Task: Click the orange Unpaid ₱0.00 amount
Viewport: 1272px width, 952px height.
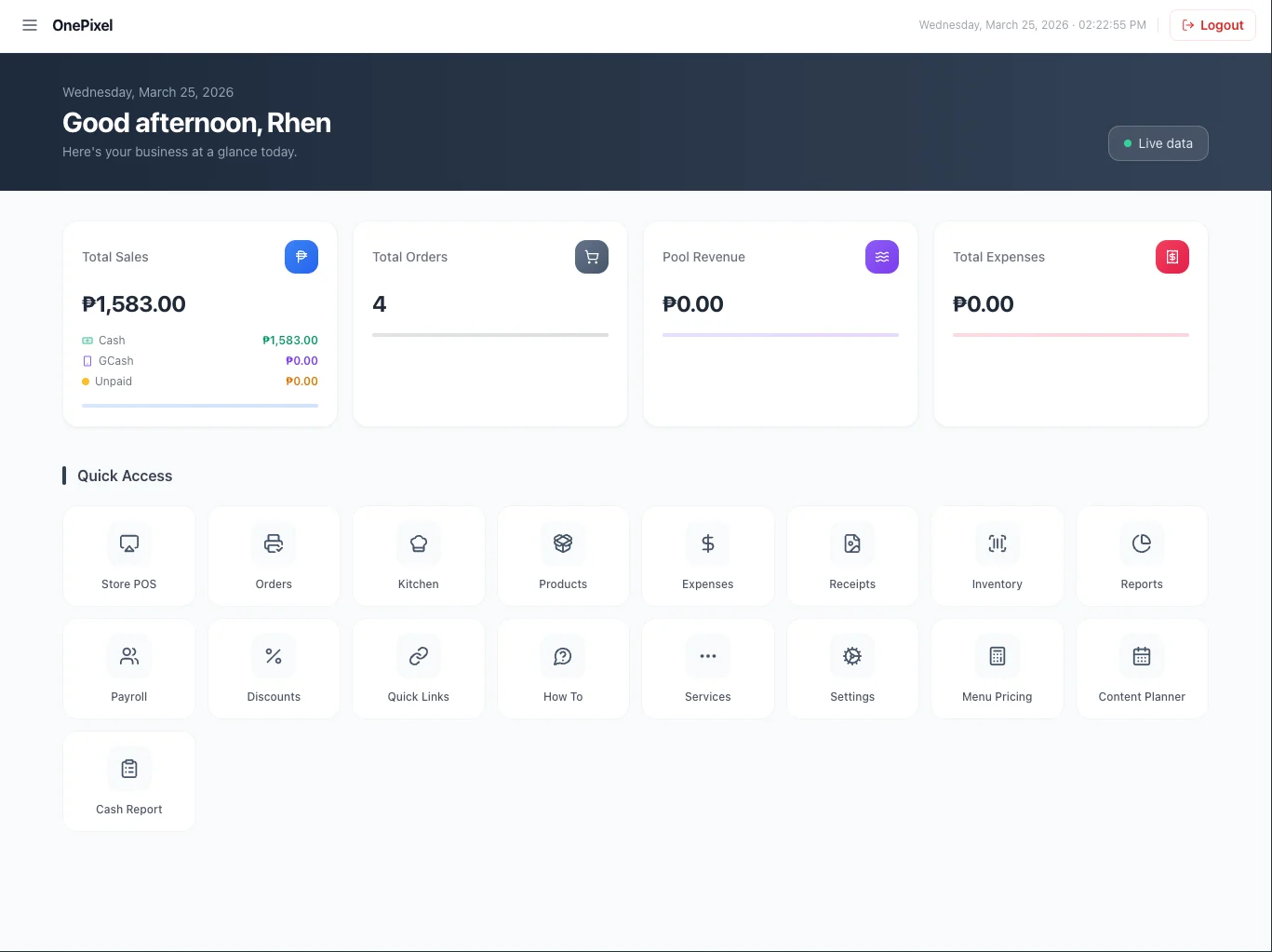Action: tap(301, 382)
